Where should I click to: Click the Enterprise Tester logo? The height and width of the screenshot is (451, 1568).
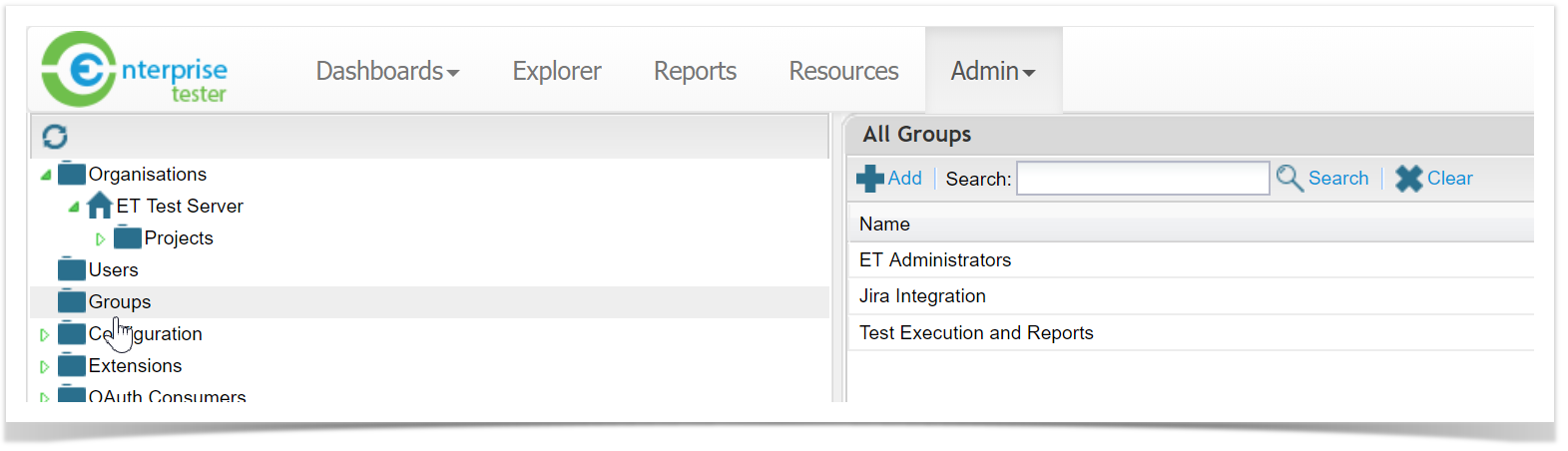(134, 70)
